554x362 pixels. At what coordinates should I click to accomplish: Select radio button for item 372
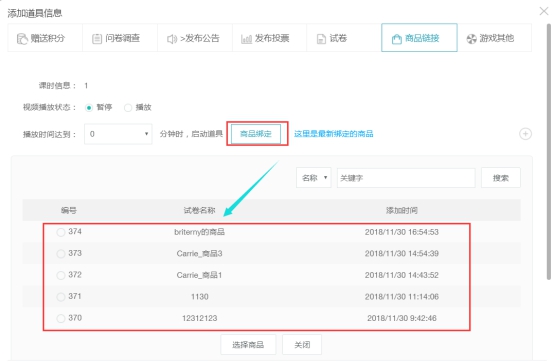(x=61, y=275)
